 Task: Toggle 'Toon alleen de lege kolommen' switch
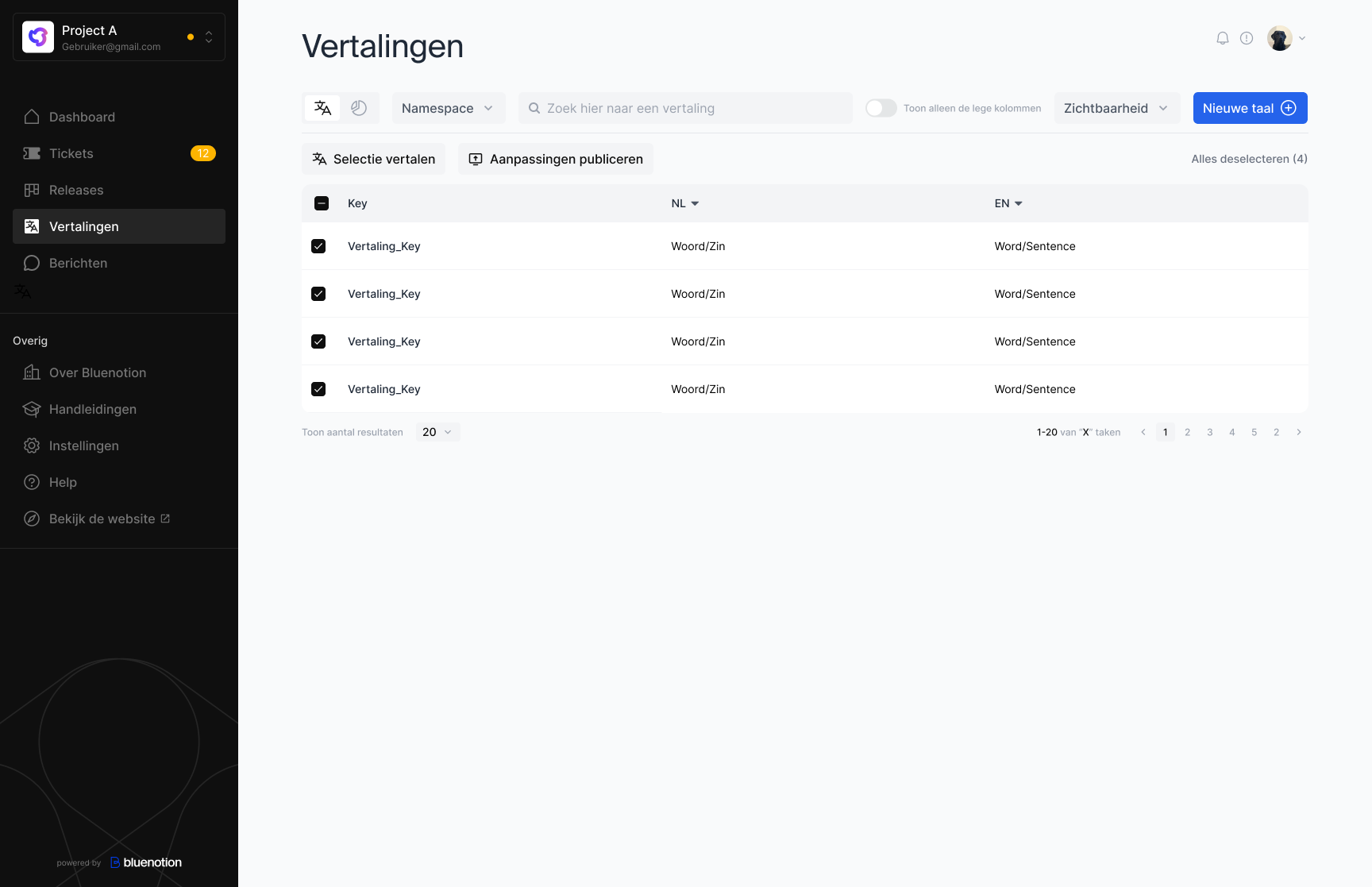pyautogui.click(x=881, y=108)
